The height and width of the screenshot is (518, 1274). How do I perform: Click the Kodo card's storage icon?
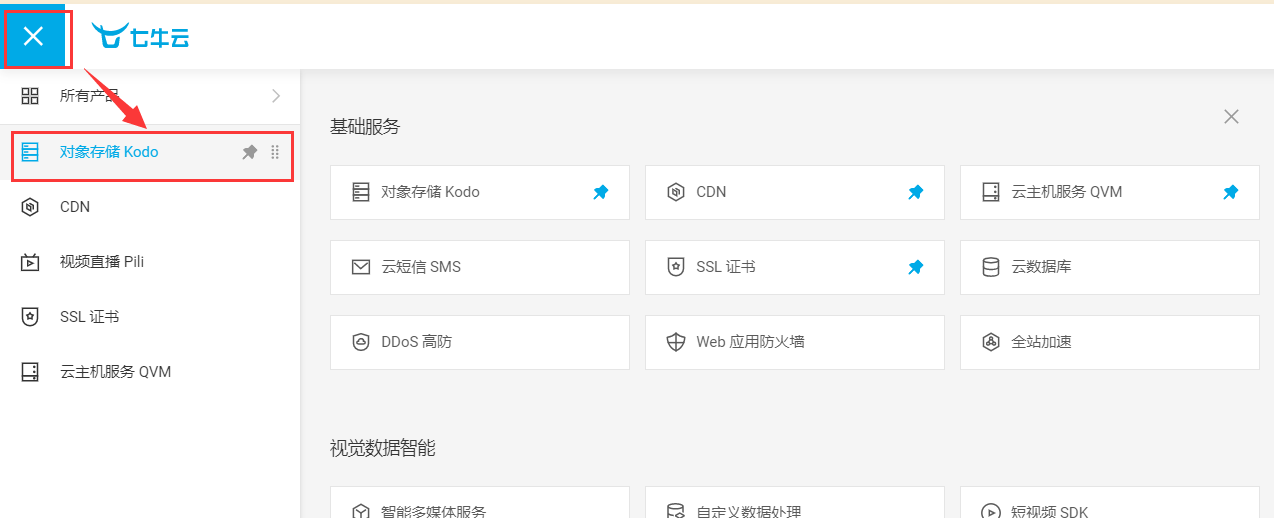pyautogui.click(x=361, y=192)
